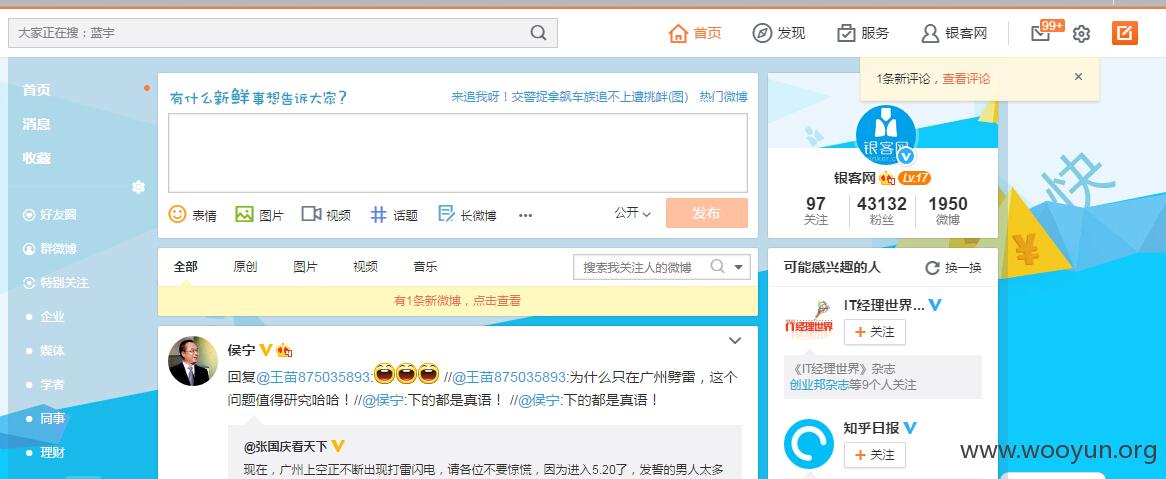
Task: Open 侯宁's avatar thumbnail
Action: (x=193, y=361)
